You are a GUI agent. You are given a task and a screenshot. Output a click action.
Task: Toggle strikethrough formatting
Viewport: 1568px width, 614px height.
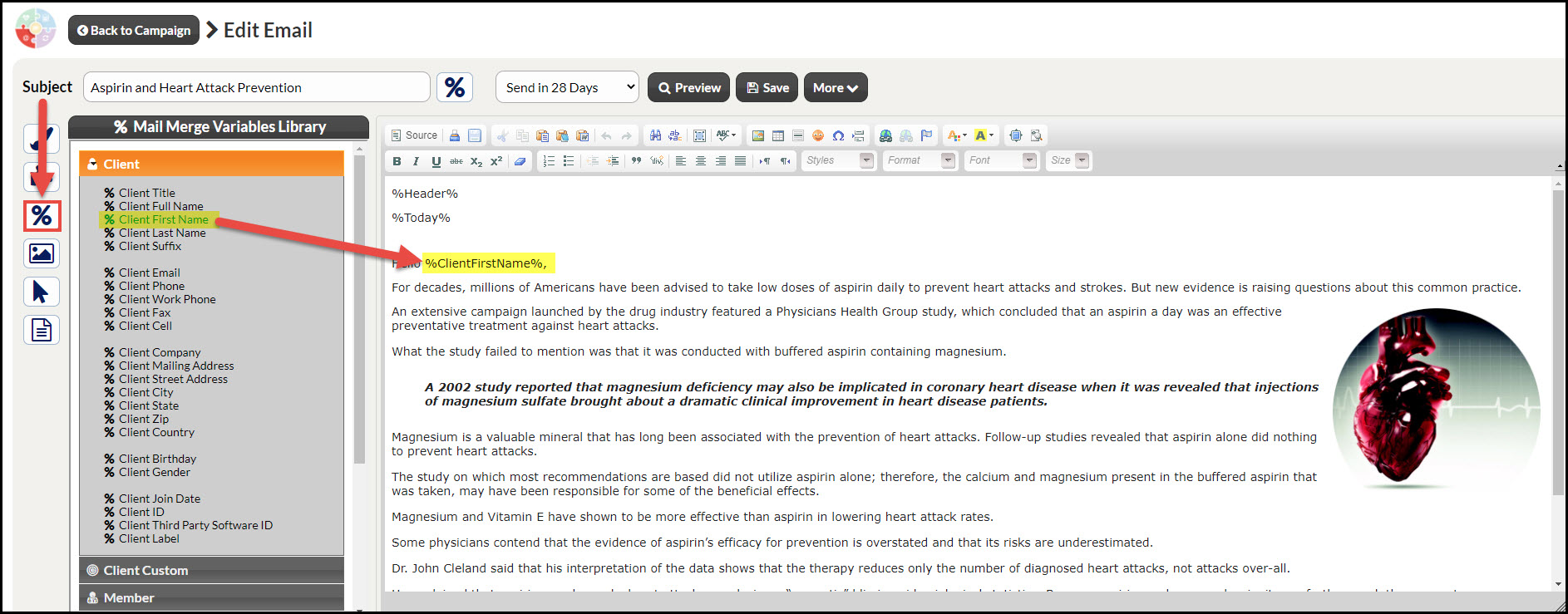[456, 161]
